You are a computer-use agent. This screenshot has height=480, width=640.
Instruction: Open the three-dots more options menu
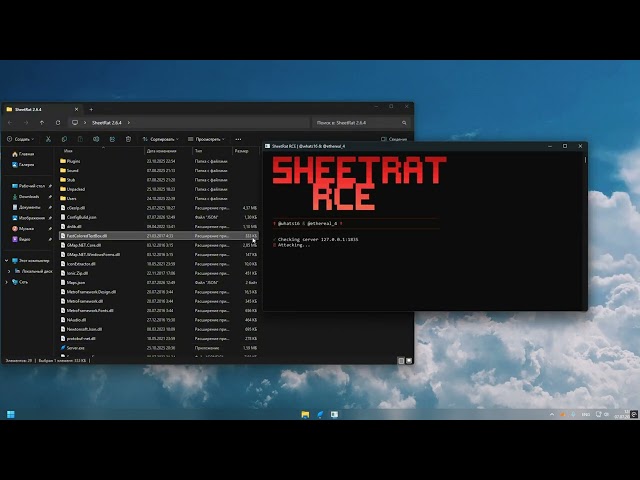(238, 139)
